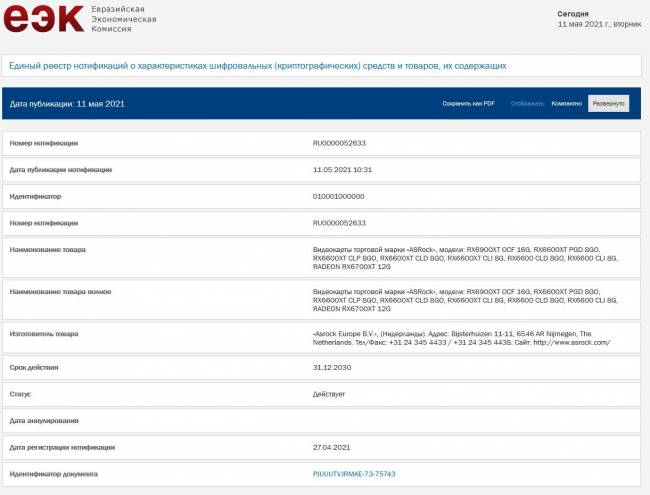
Task: Click the date 11 мая 2021 г., вторник
Action: click(x=600, y=23)
